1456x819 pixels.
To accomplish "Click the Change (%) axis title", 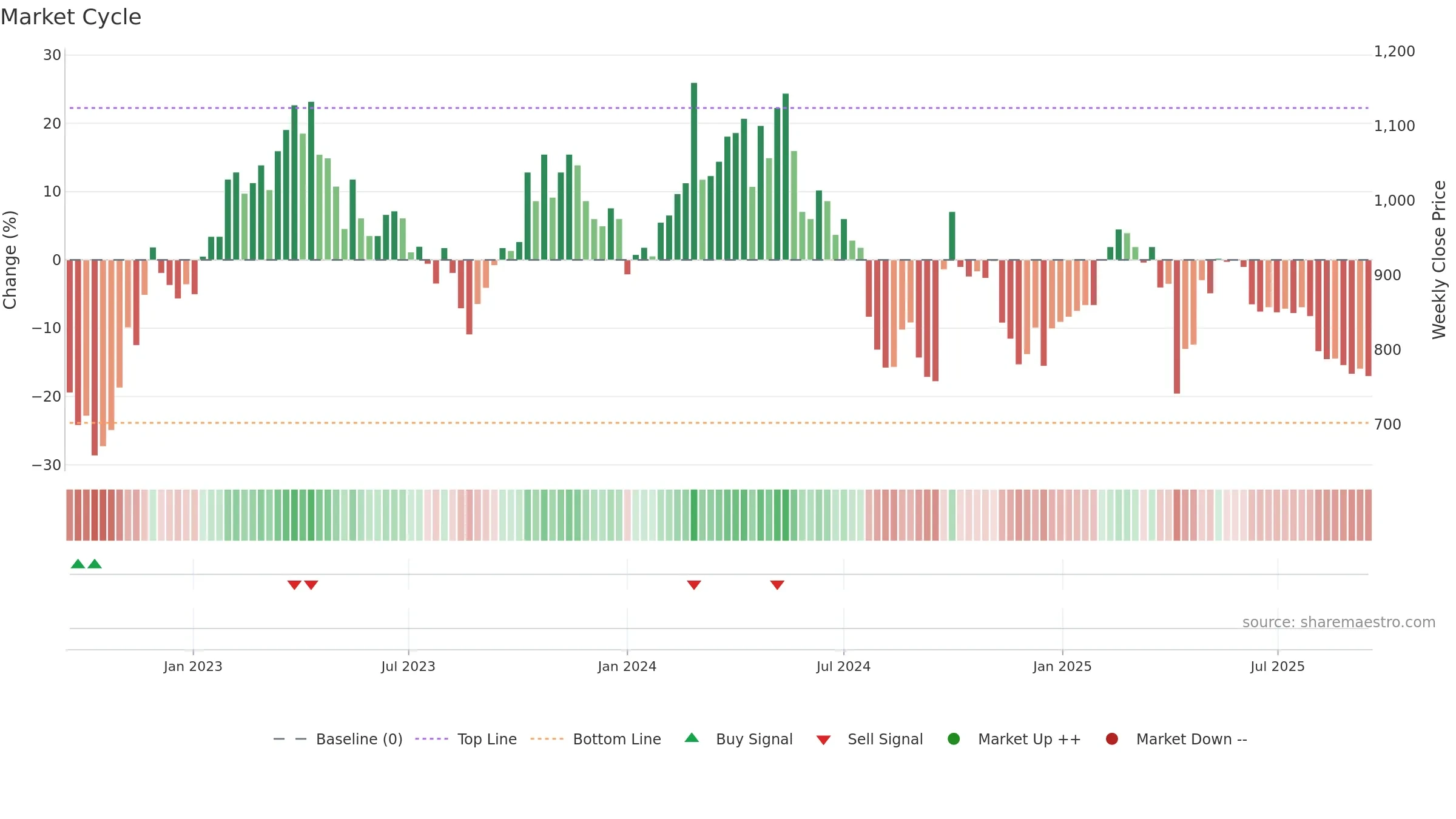I will pos(10,260).
